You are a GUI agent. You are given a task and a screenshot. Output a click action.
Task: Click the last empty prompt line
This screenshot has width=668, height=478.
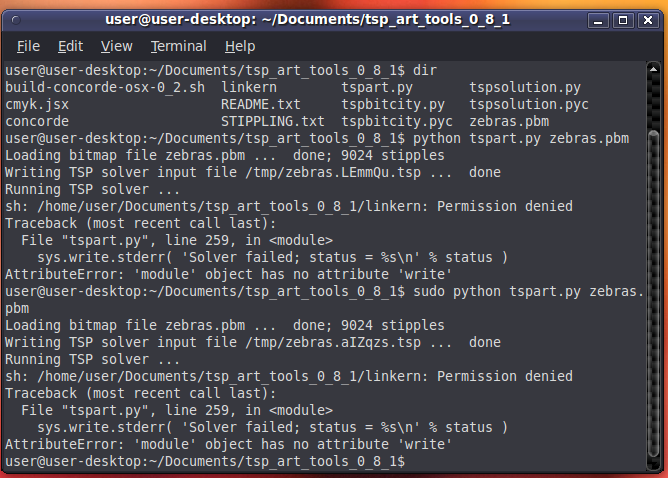point(204,461)
